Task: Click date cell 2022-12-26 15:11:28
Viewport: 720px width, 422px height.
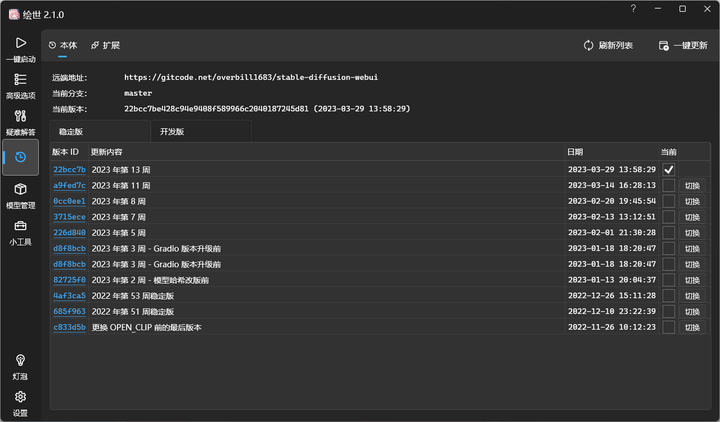Action: (612, 296)
